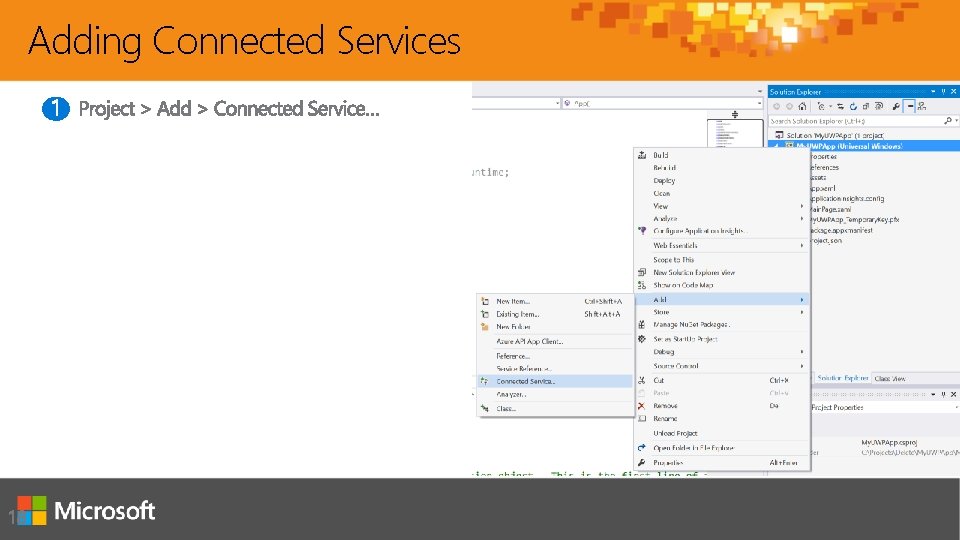Screen dimensions: 960x540
Task: Open the Project Properties object dropdown
Action: [956, 408]
